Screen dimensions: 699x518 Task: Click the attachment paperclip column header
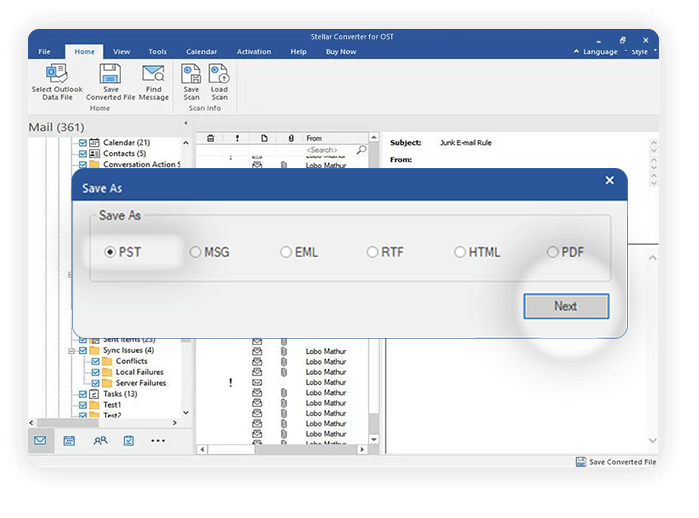pyautogui.click(x=291, y=138)
